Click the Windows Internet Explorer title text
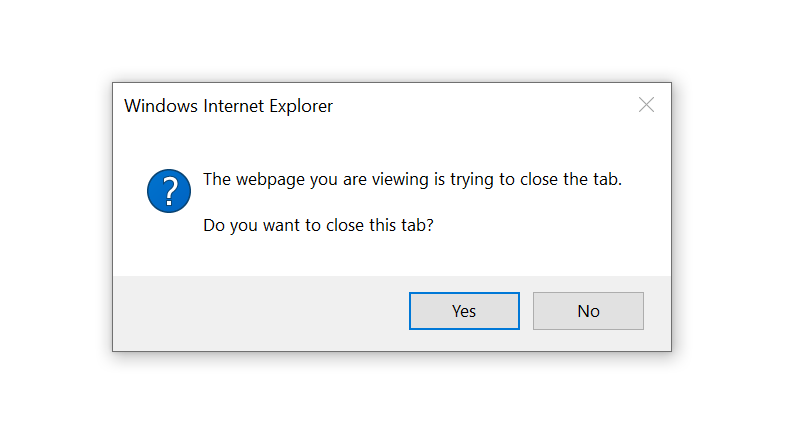 pyautogui.click(x=229, y=106)
